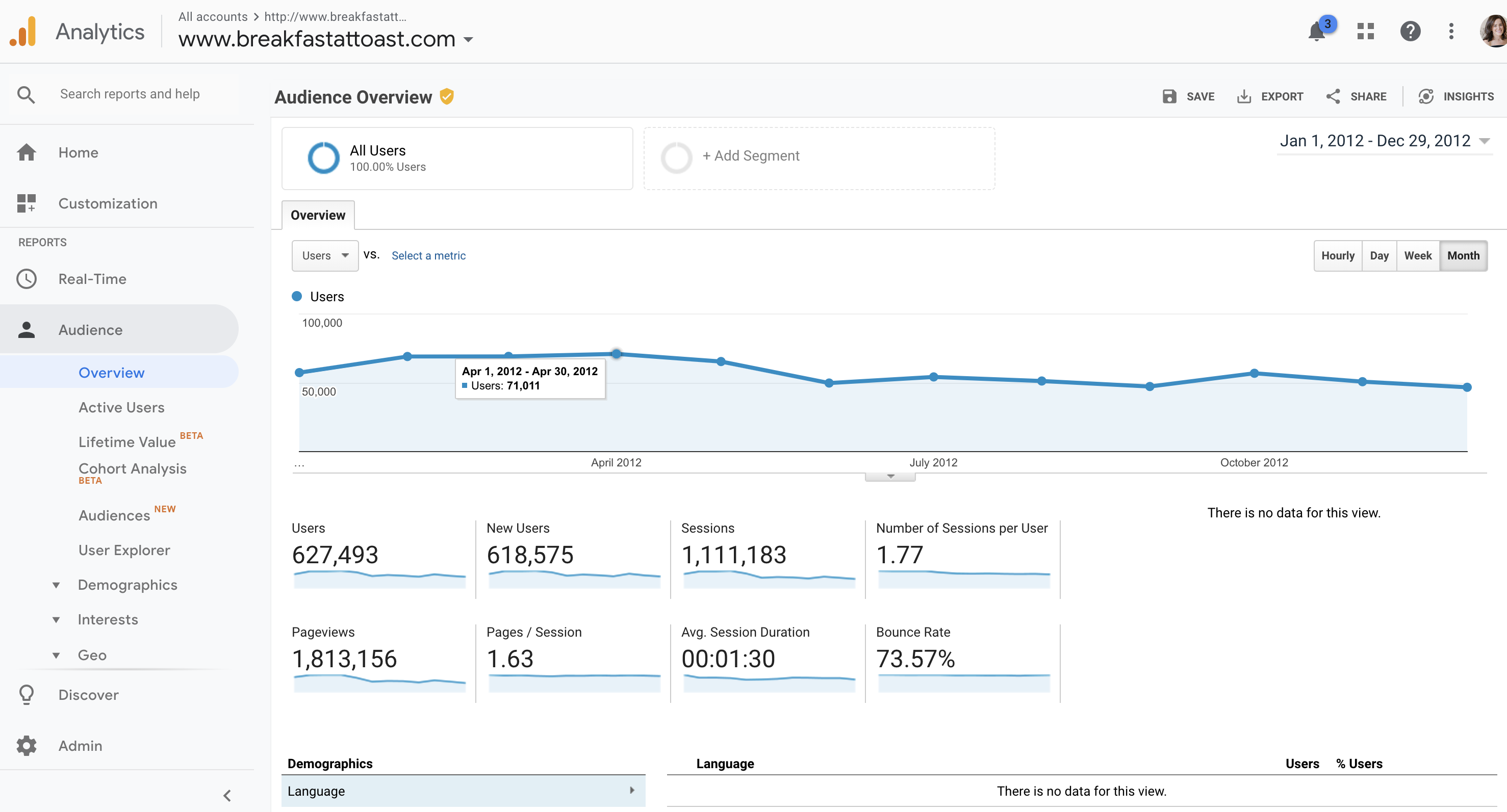
Task: Switch chart granularity to Week
Action: tap(1417, 255)
